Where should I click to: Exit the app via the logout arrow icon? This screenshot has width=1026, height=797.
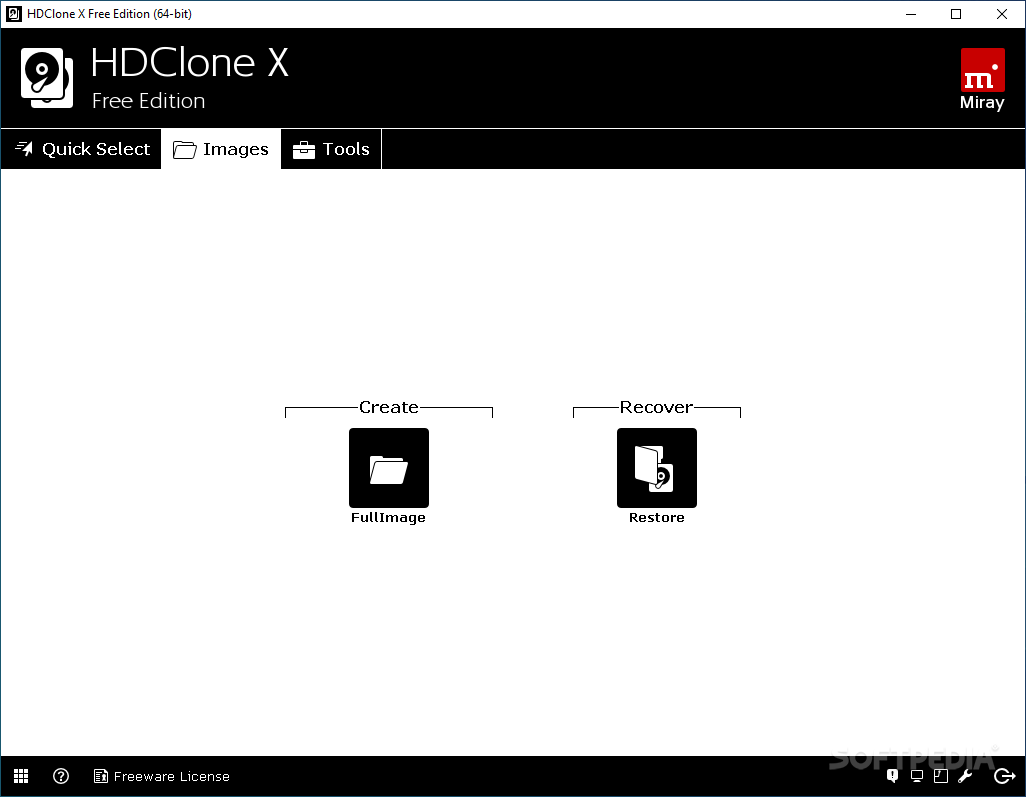click(1004, 776)
